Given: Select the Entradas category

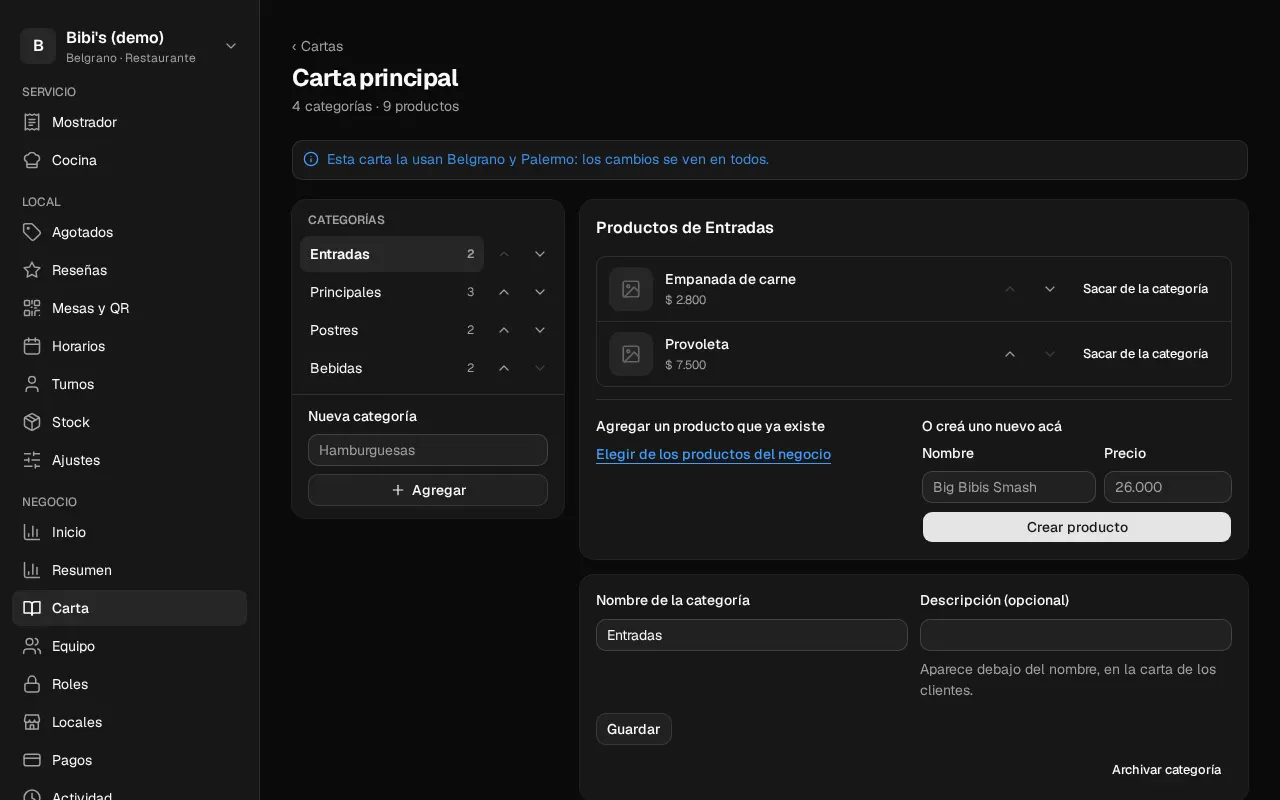Looking at the screenshot, I should [x=392, y=254].
